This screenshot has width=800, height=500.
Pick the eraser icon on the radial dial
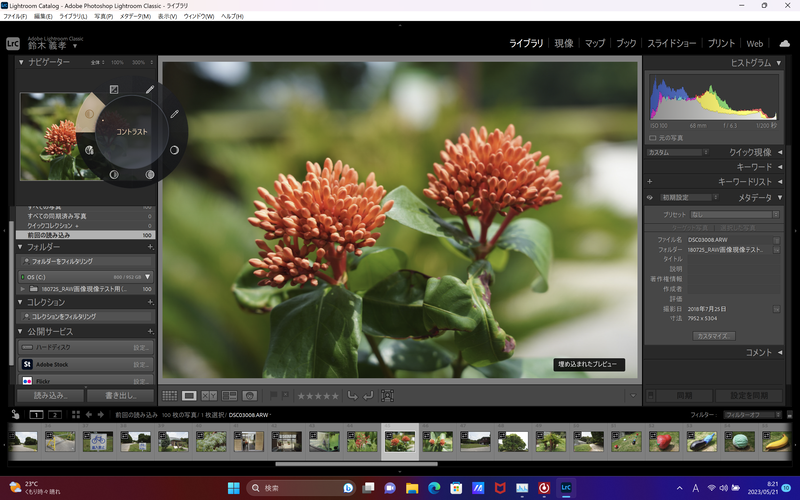click(x=174, y=114)
